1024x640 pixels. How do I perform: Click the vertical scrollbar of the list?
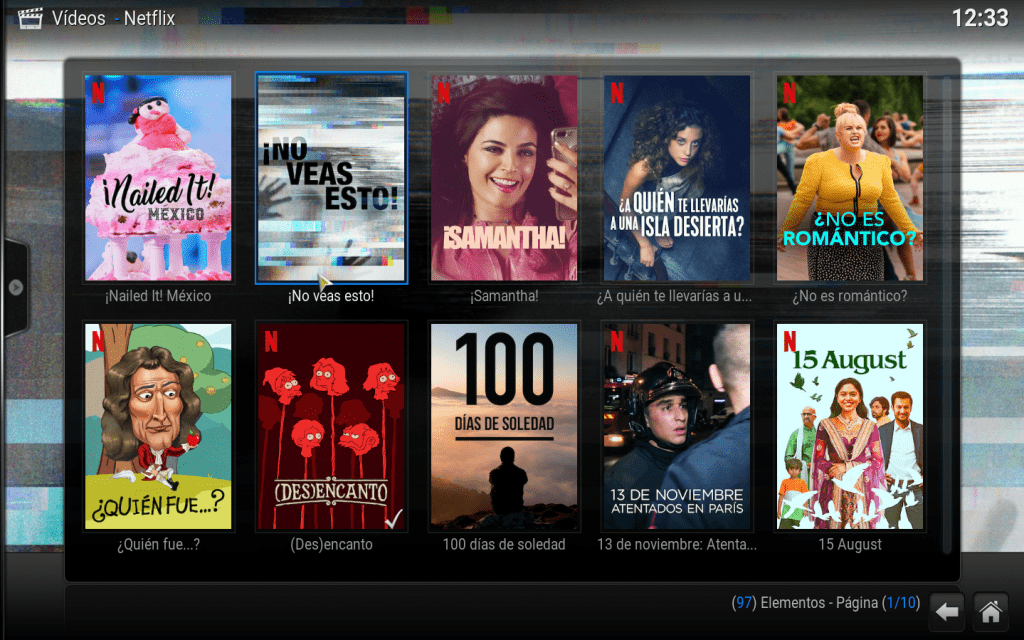[947, 310]
